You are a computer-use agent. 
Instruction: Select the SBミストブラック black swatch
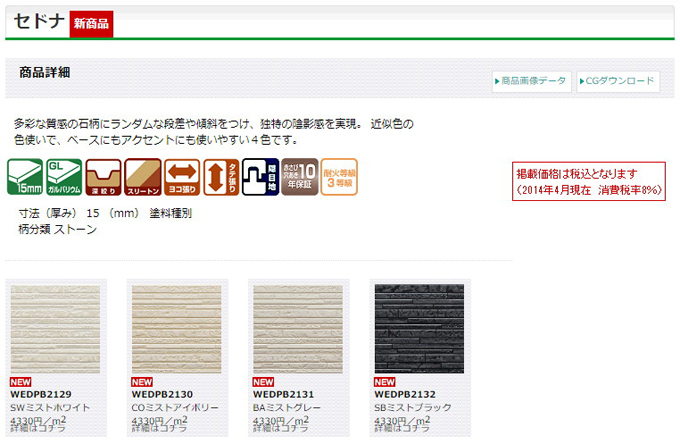click(x=419, y=329)
